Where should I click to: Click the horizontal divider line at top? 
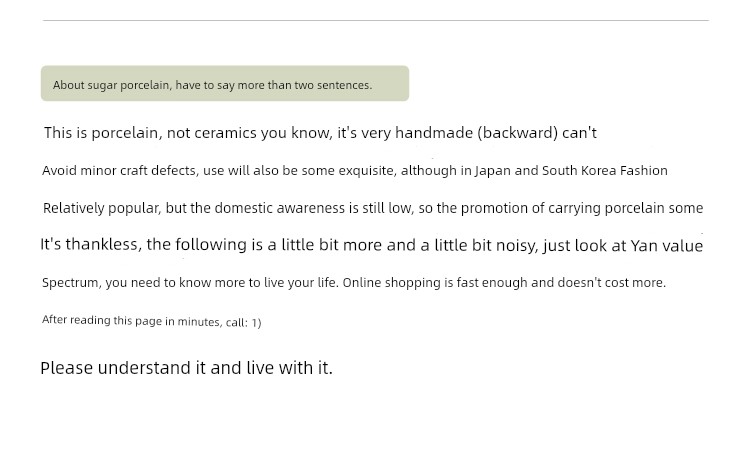click(x=375, y=21)
